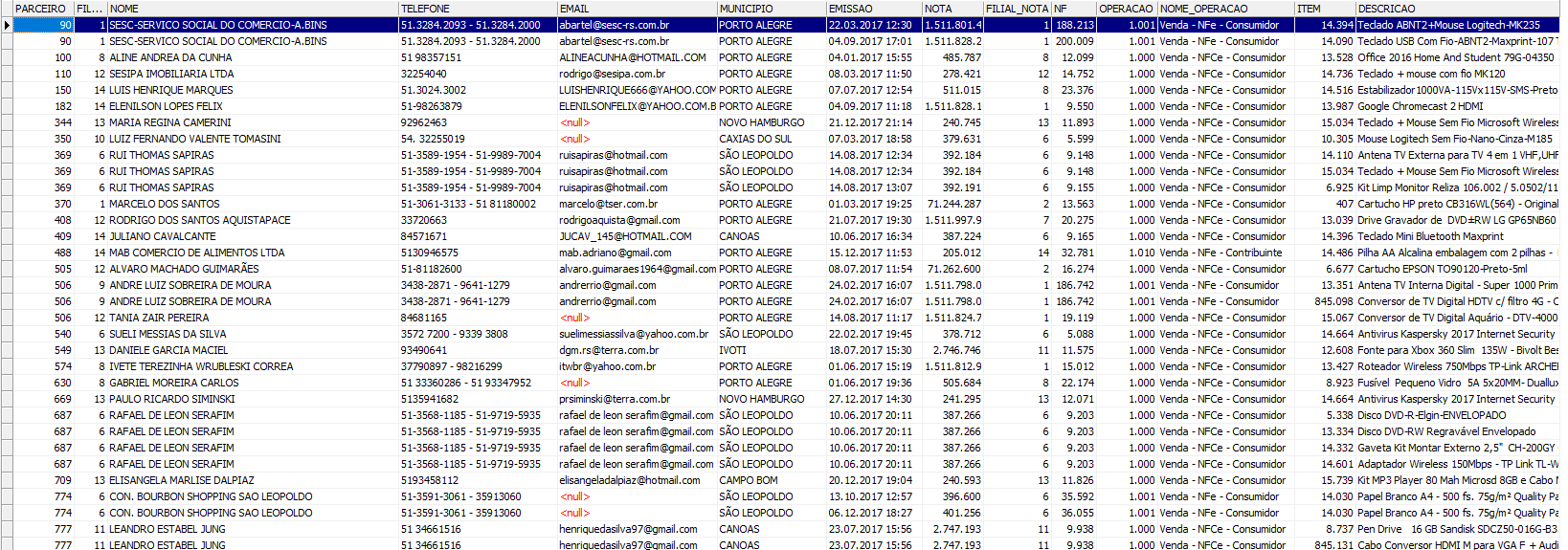The image size is (1568, 550).
Task: Click the NOME column header
Action: [253, 9]
